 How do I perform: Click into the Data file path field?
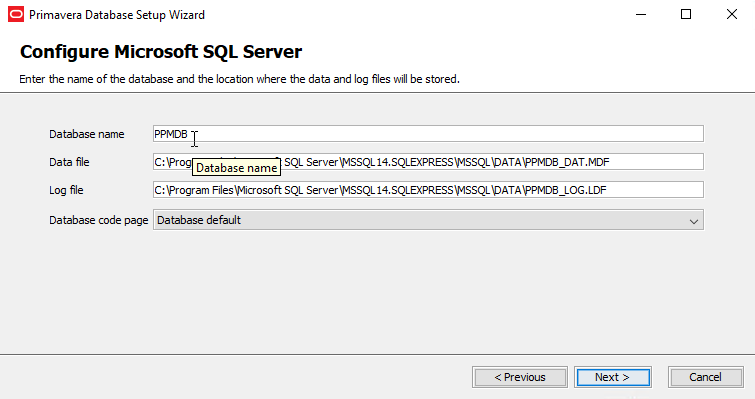click(x=428, y=162)
